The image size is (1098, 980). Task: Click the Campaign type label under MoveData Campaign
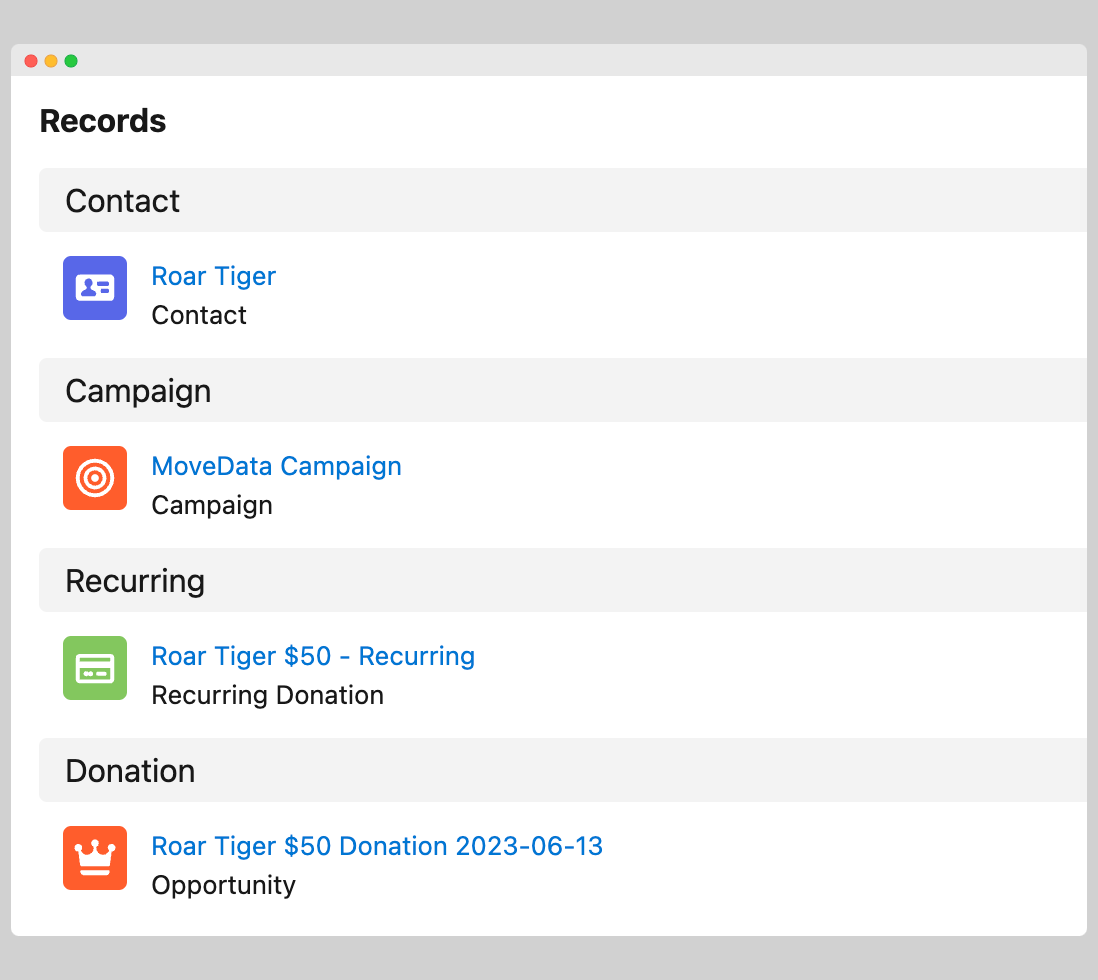(x=212, y=505)
